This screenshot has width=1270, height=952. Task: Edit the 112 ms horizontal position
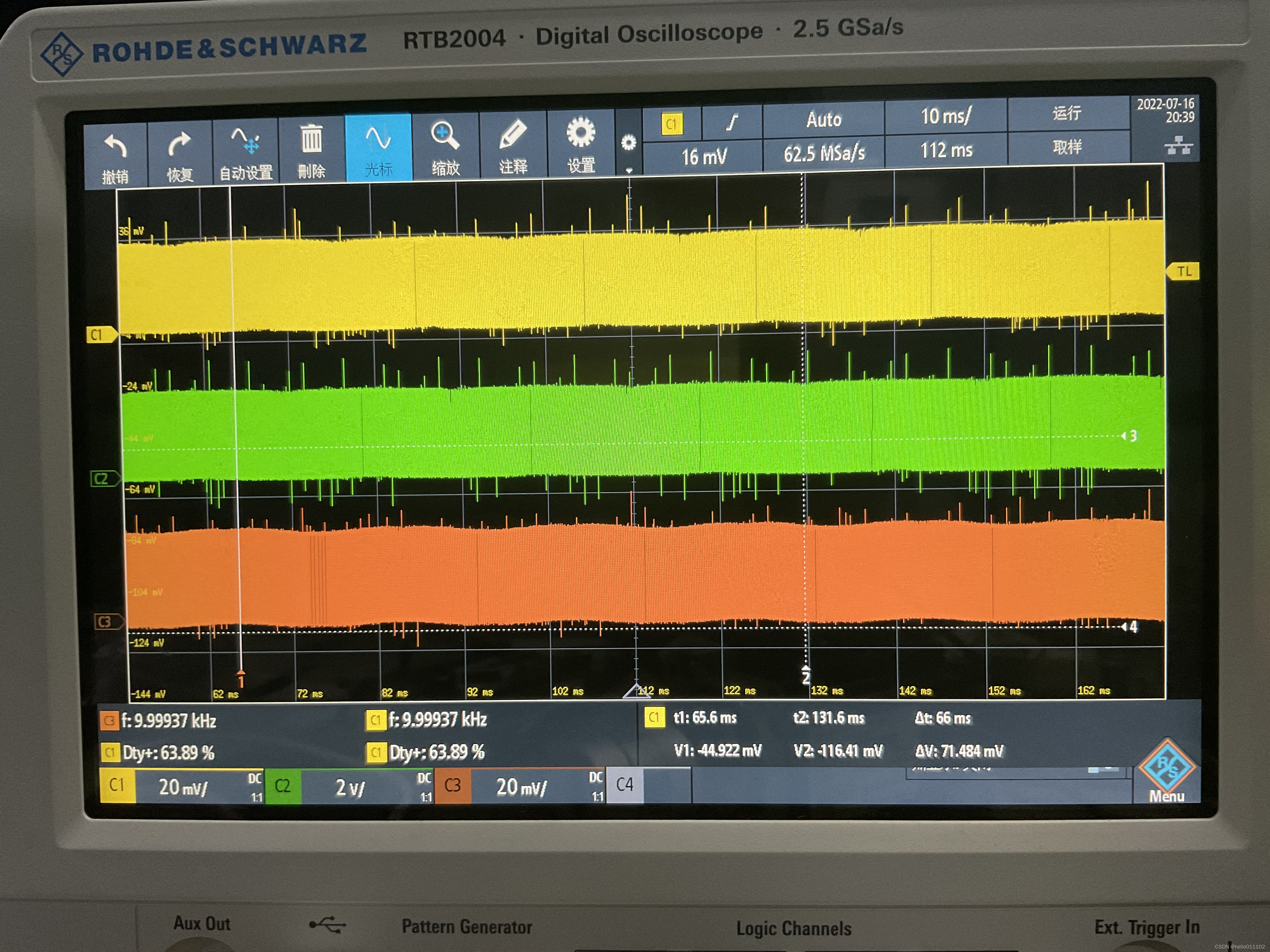coord(946,150)
